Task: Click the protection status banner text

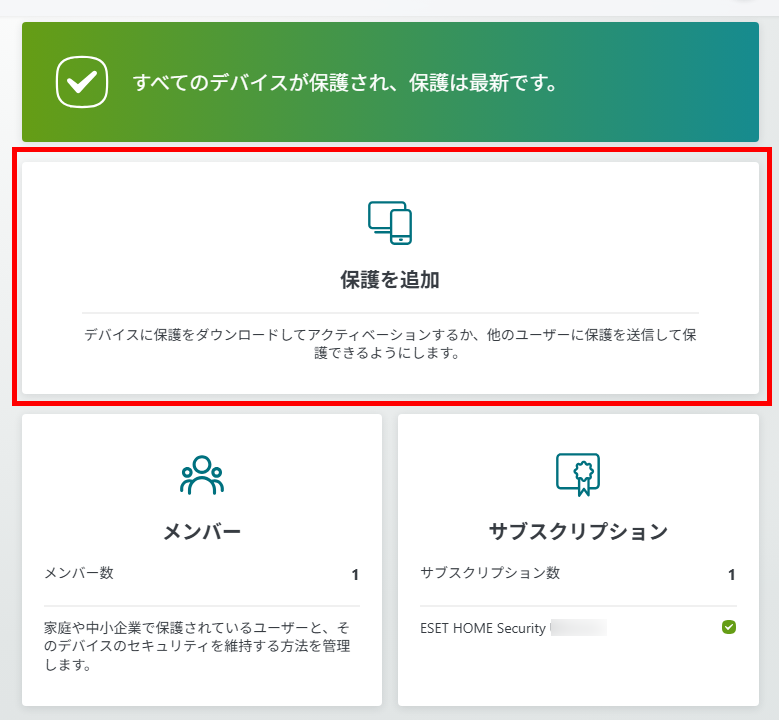Action: click(345, 82)
